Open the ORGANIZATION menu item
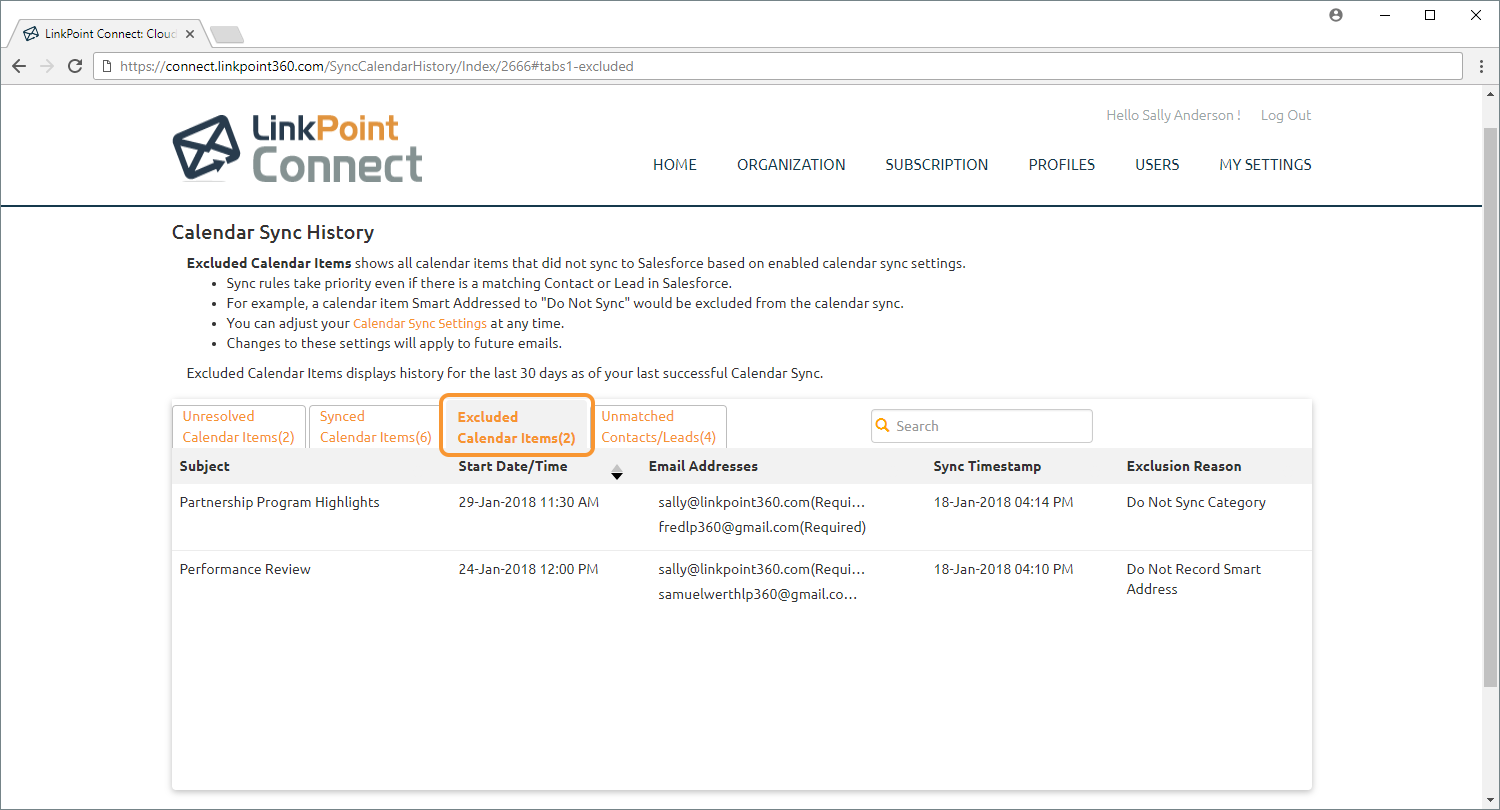The height and width of the screenshot is (810, 1500). pyautogui.click(x=791, y=165)
